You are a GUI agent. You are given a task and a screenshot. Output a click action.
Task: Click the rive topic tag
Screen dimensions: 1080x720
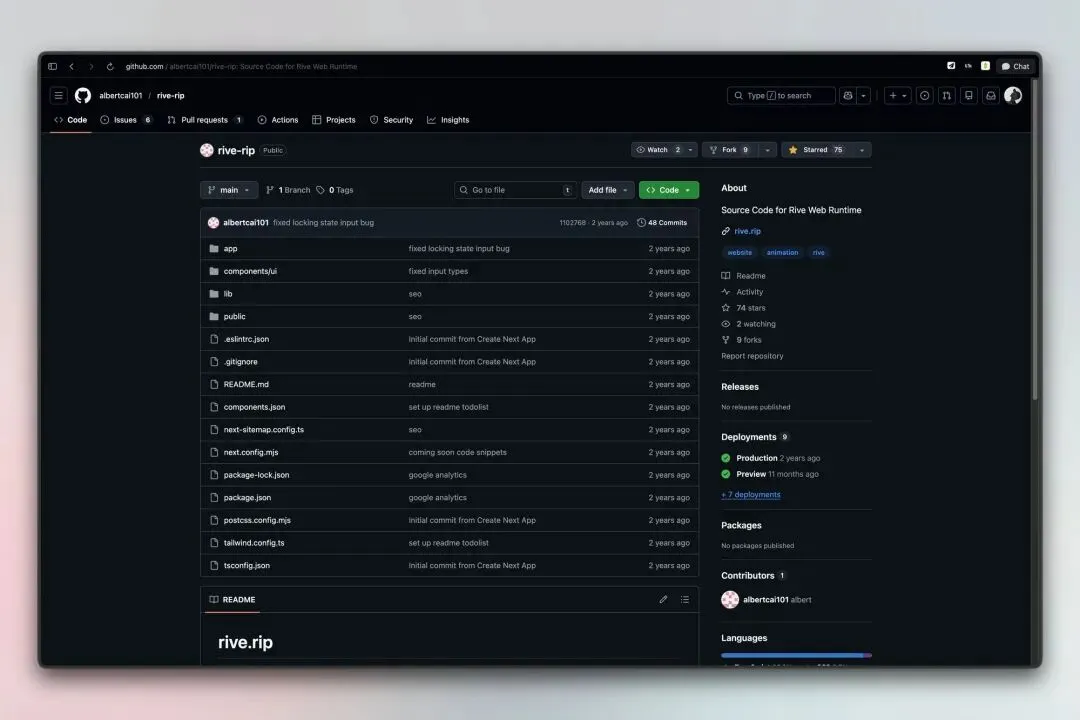pos(818,253)
